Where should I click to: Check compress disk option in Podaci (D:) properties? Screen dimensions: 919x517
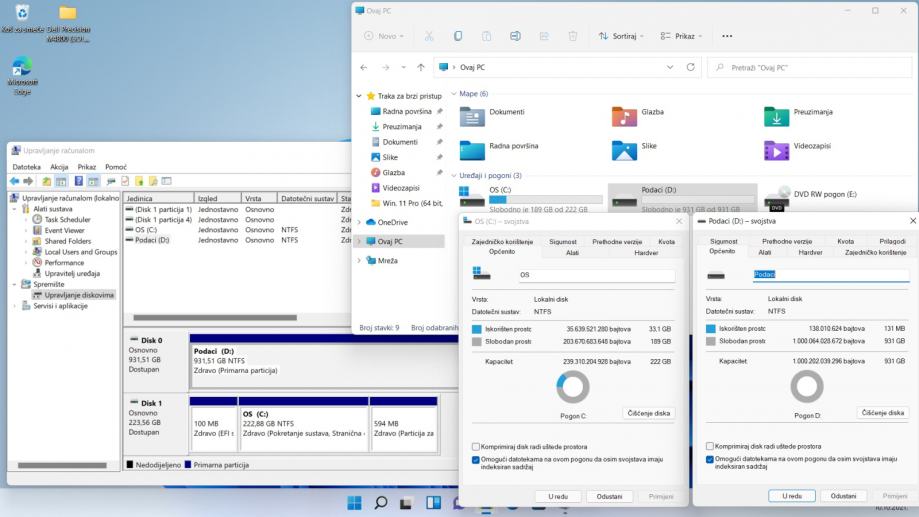[x=710, y=446]
